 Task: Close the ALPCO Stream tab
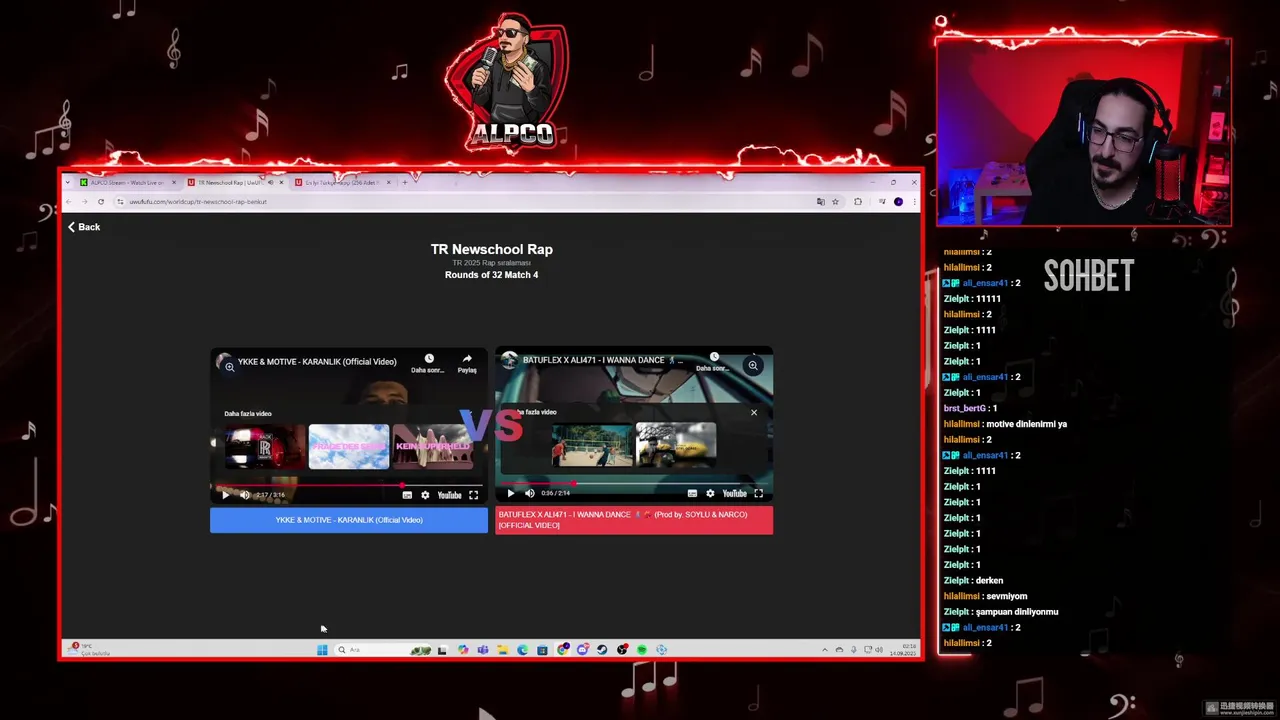click(x=174, y=183)
